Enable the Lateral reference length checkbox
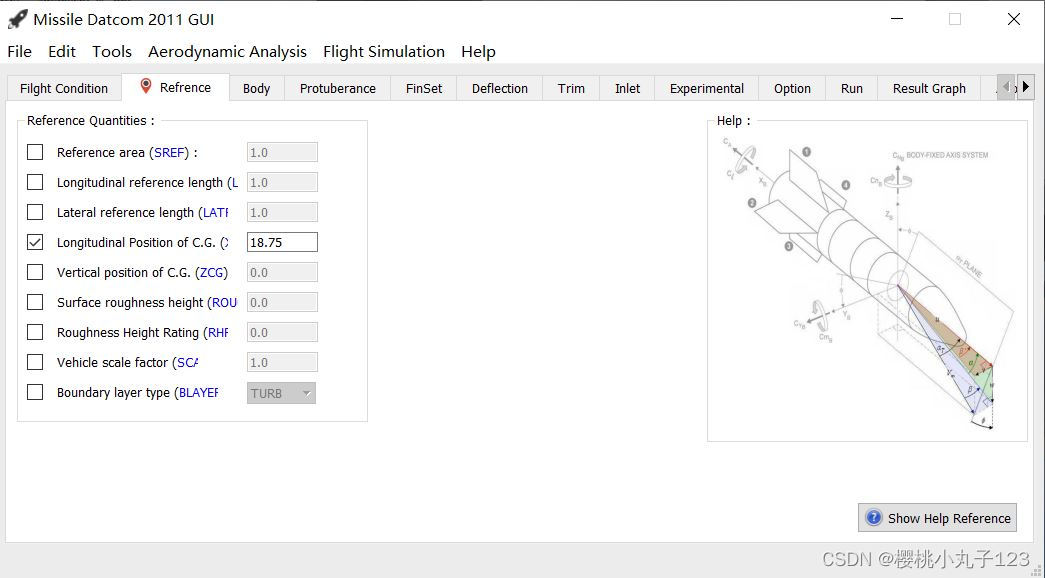The image size is (1045, 578). [x=35, y=212]
